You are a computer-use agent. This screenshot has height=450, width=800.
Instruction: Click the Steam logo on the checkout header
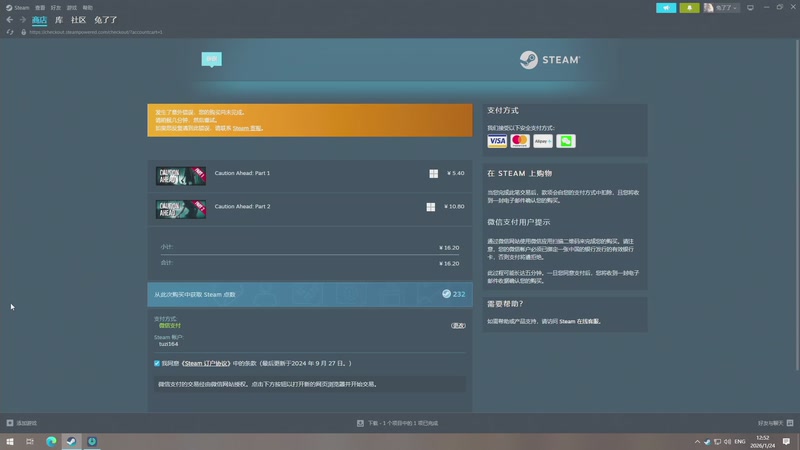click(x=549, y=60)
